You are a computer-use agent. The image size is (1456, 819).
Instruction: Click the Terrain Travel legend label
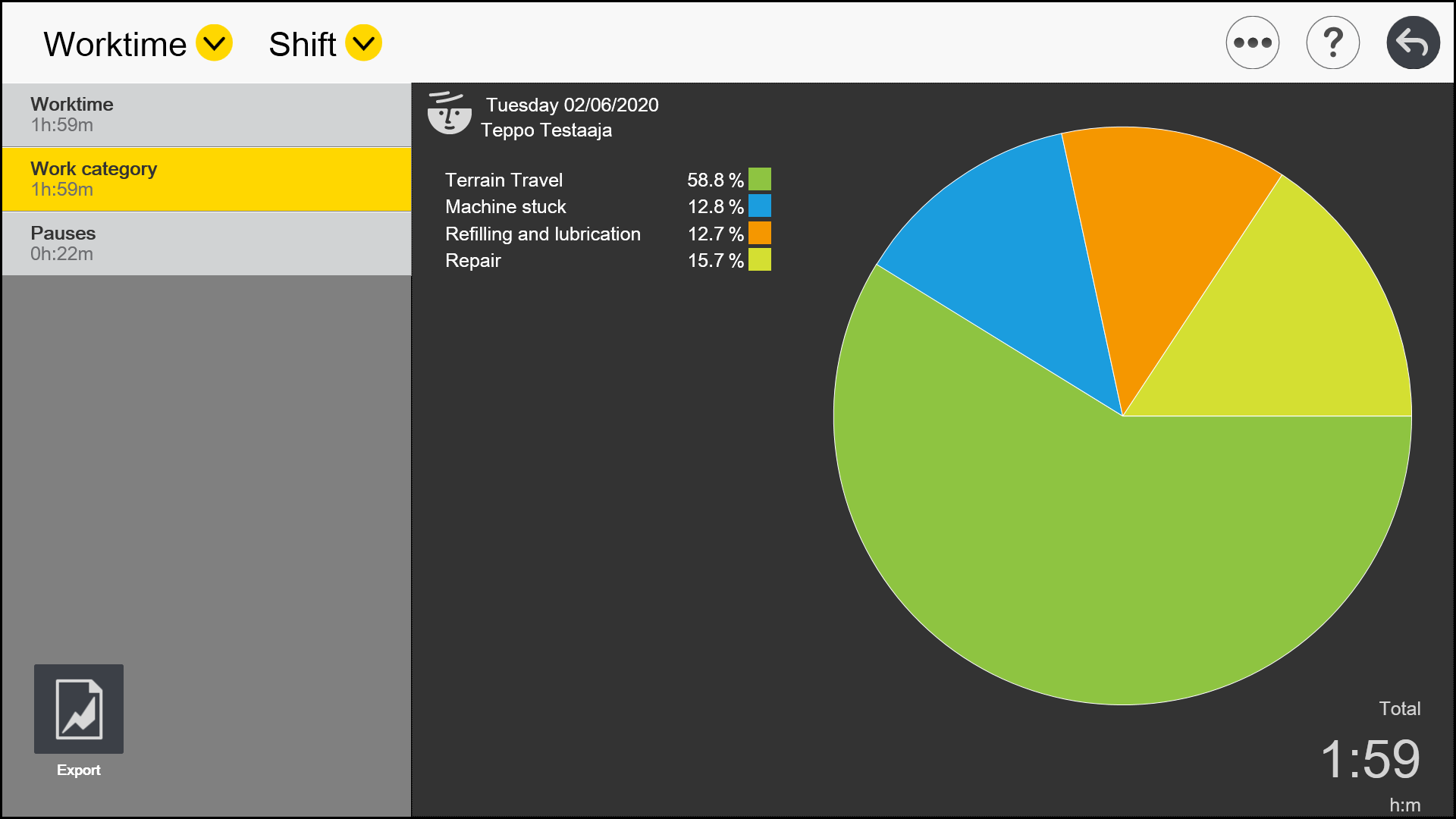click(x=504, y=180)
